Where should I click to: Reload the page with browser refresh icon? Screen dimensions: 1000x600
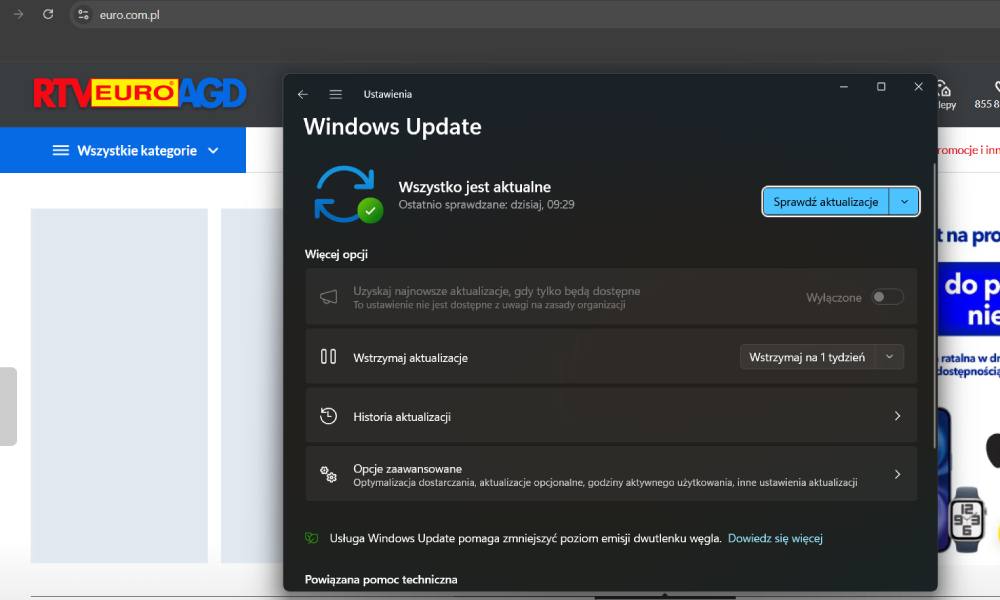(x=48, y=14)
